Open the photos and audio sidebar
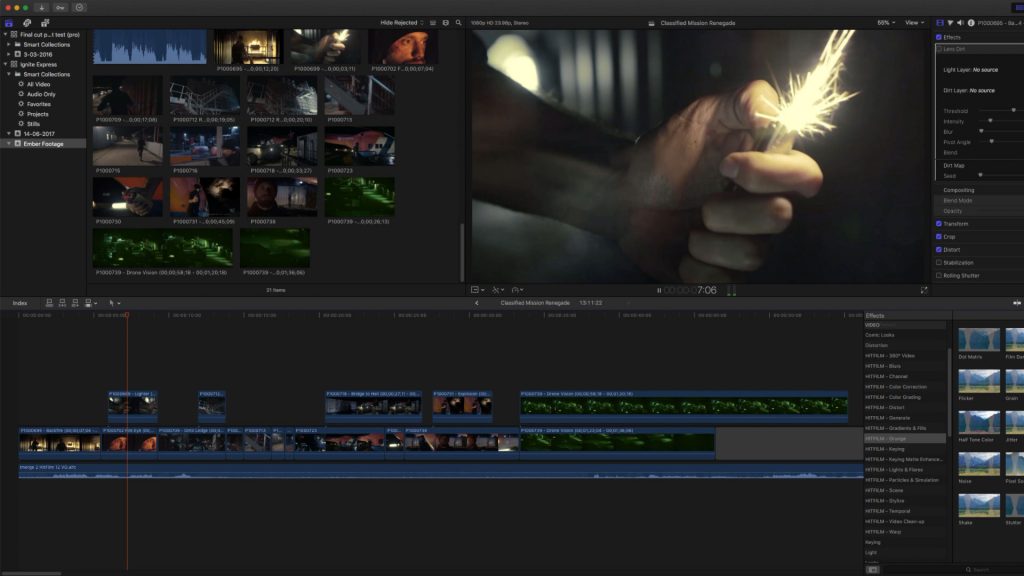The image size is (1024, 576). 27,22
